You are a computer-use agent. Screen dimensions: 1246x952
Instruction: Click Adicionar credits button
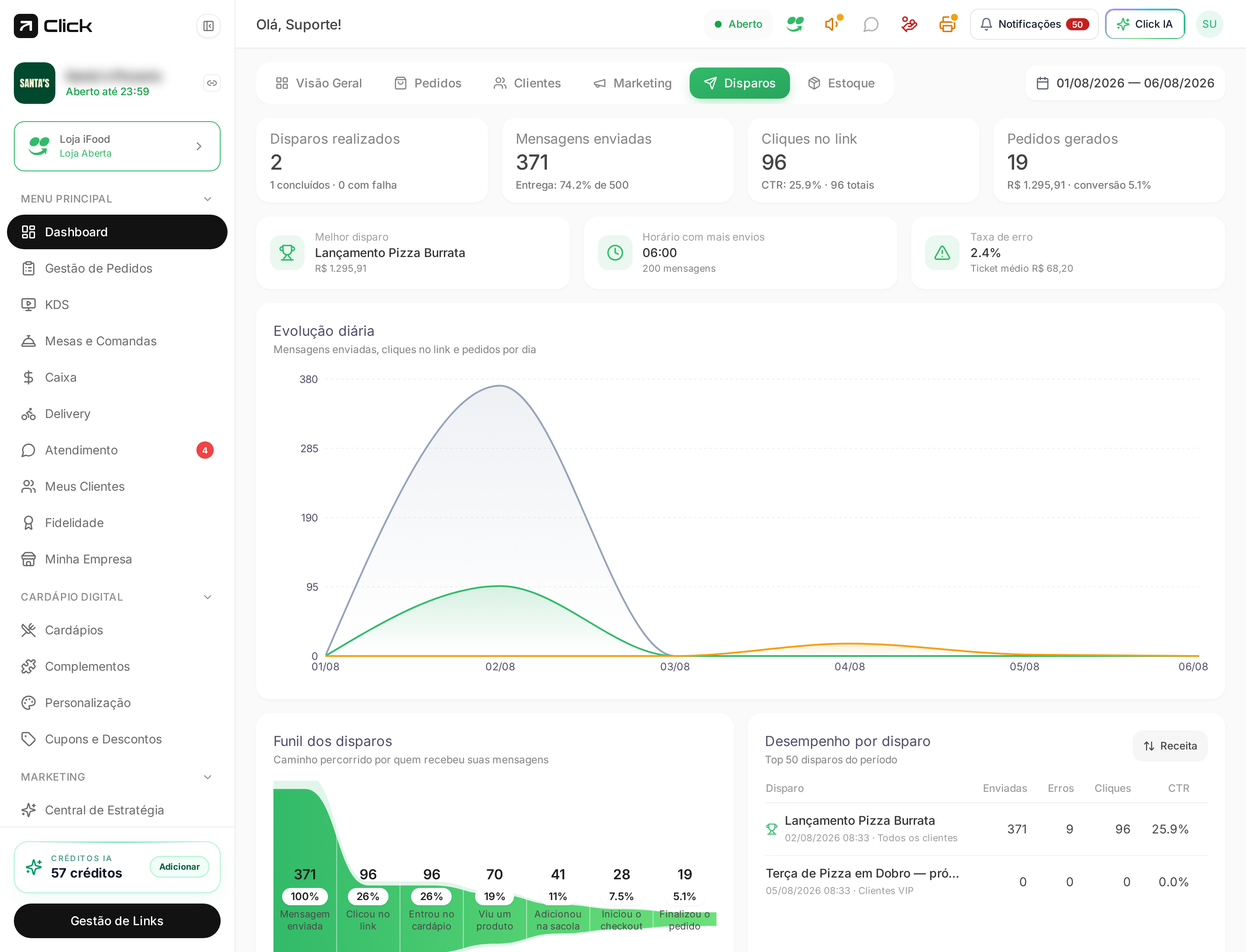[180, 866]
